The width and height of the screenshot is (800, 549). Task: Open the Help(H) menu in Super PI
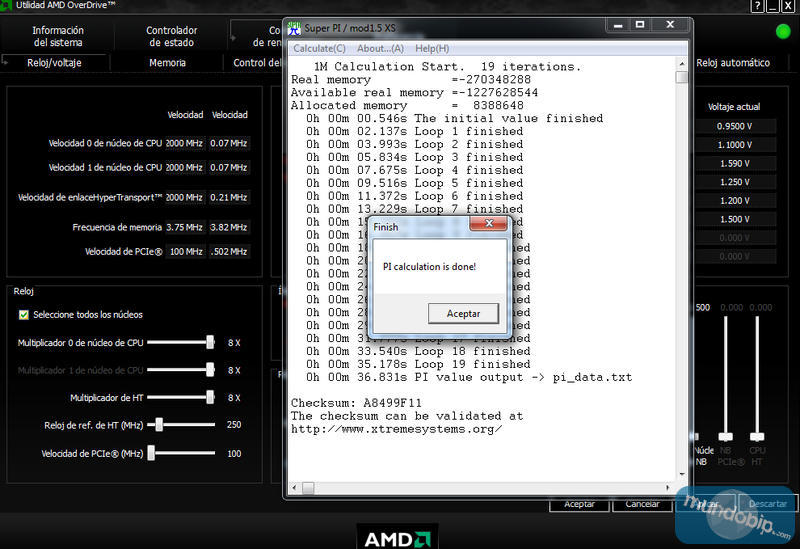coord(432,48)
